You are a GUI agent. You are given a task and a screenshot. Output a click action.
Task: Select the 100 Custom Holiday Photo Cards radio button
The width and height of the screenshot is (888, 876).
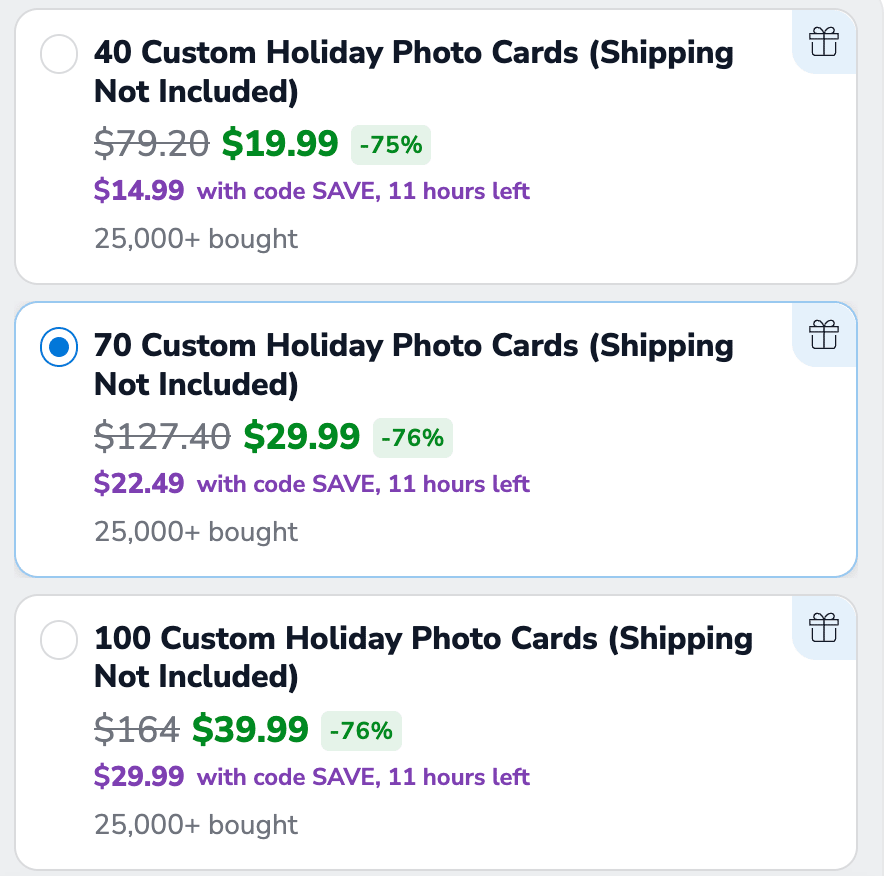[x=59, y=640]
